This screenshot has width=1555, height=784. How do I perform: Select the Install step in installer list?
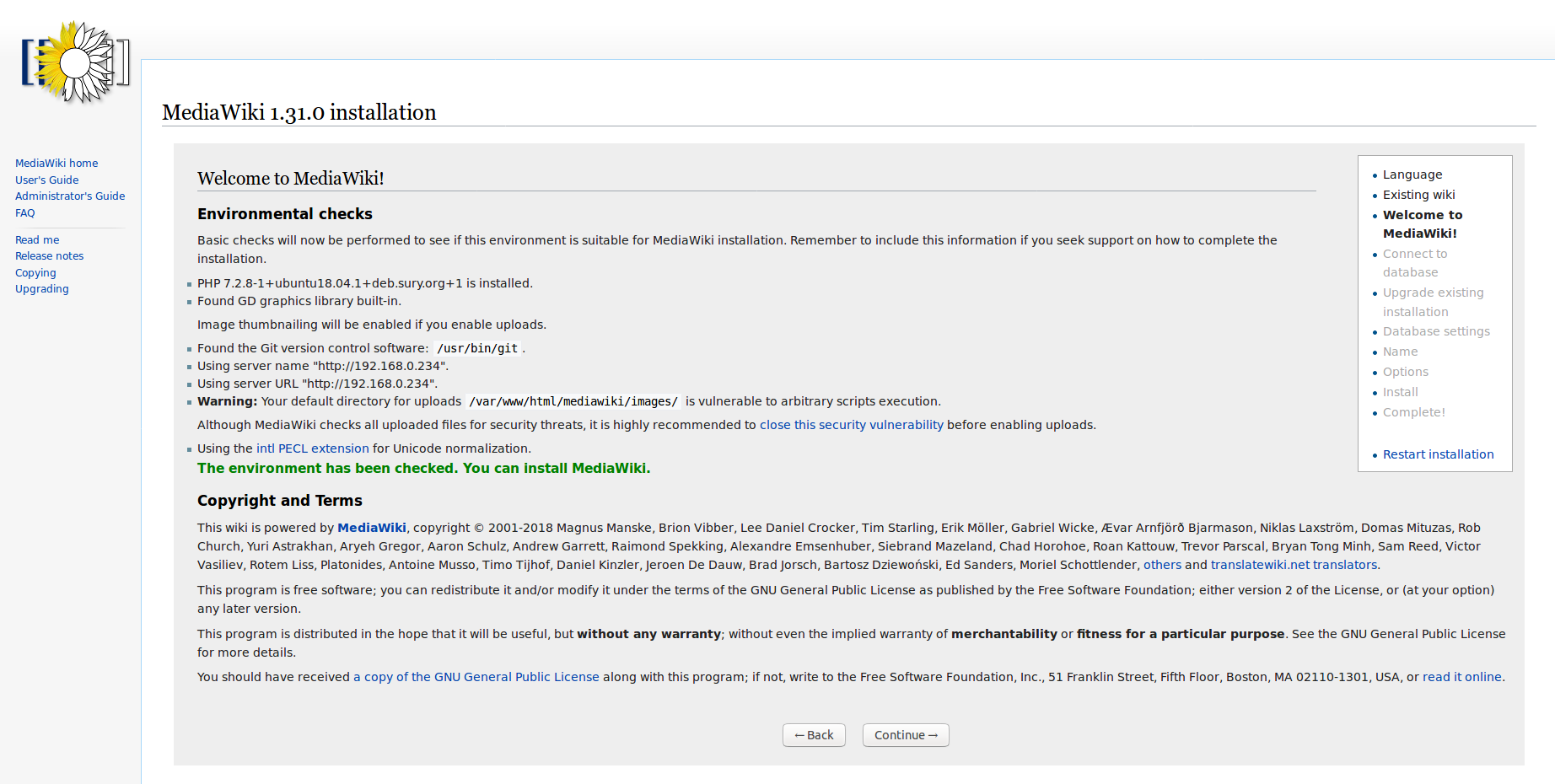pos(1400,392)
